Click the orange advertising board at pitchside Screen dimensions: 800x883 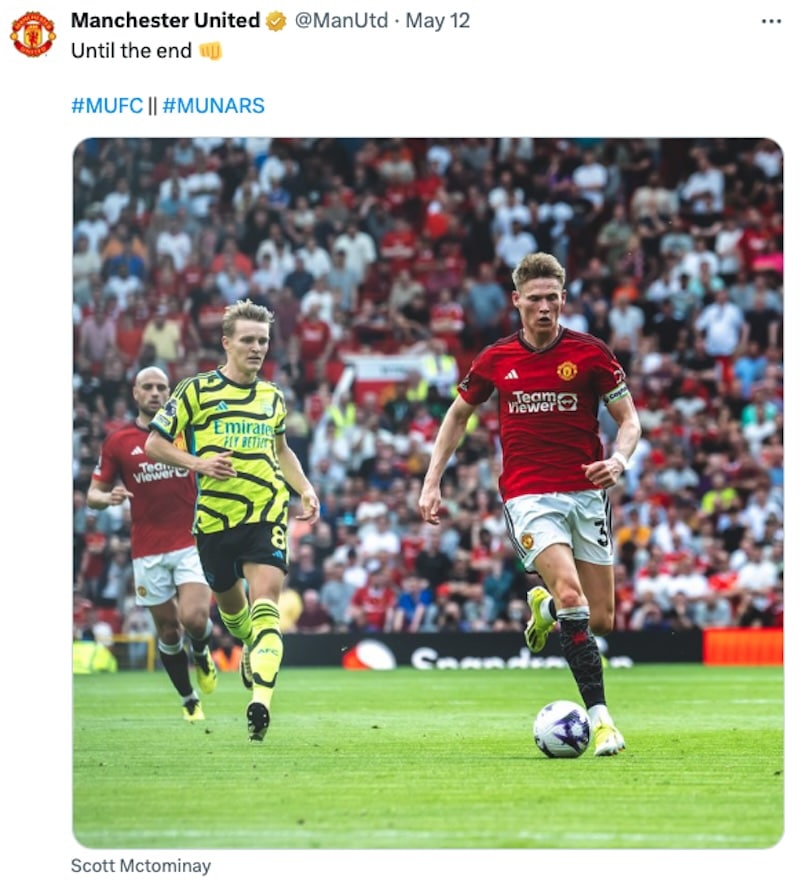pos(743,646)
